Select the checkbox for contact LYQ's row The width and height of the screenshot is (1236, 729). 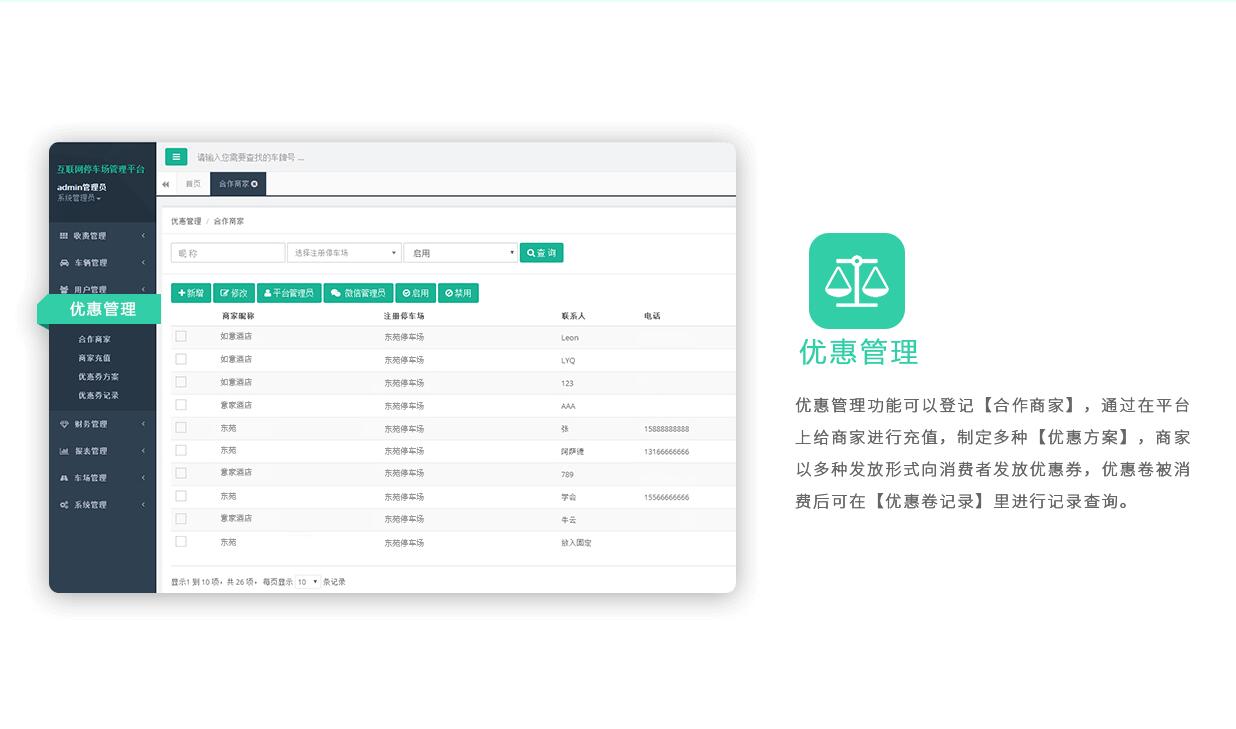pos(181,359)
